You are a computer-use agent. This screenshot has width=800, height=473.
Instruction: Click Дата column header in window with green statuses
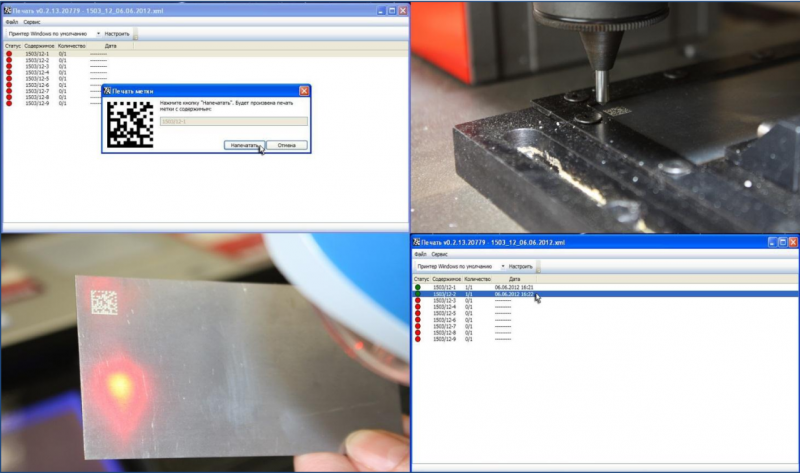click(514, 279)
